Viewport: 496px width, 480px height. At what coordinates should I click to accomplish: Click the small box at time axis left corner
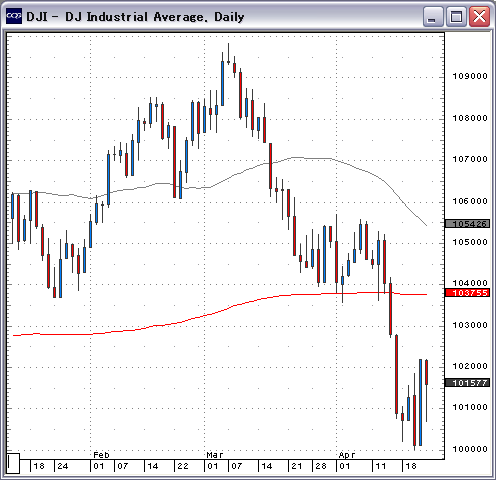(x=13, y=463)
